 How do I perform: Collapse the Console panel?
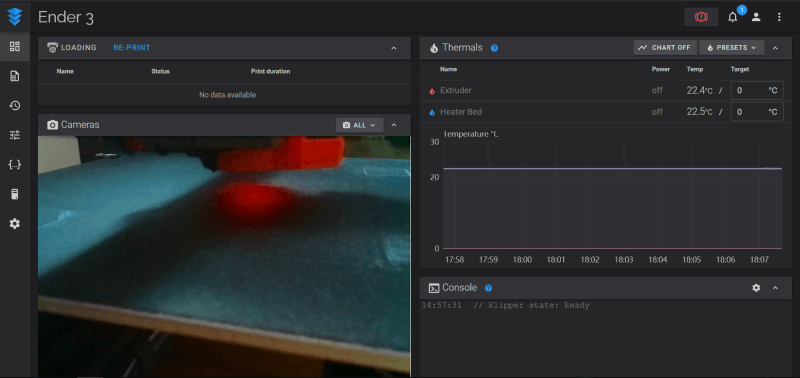776,288
